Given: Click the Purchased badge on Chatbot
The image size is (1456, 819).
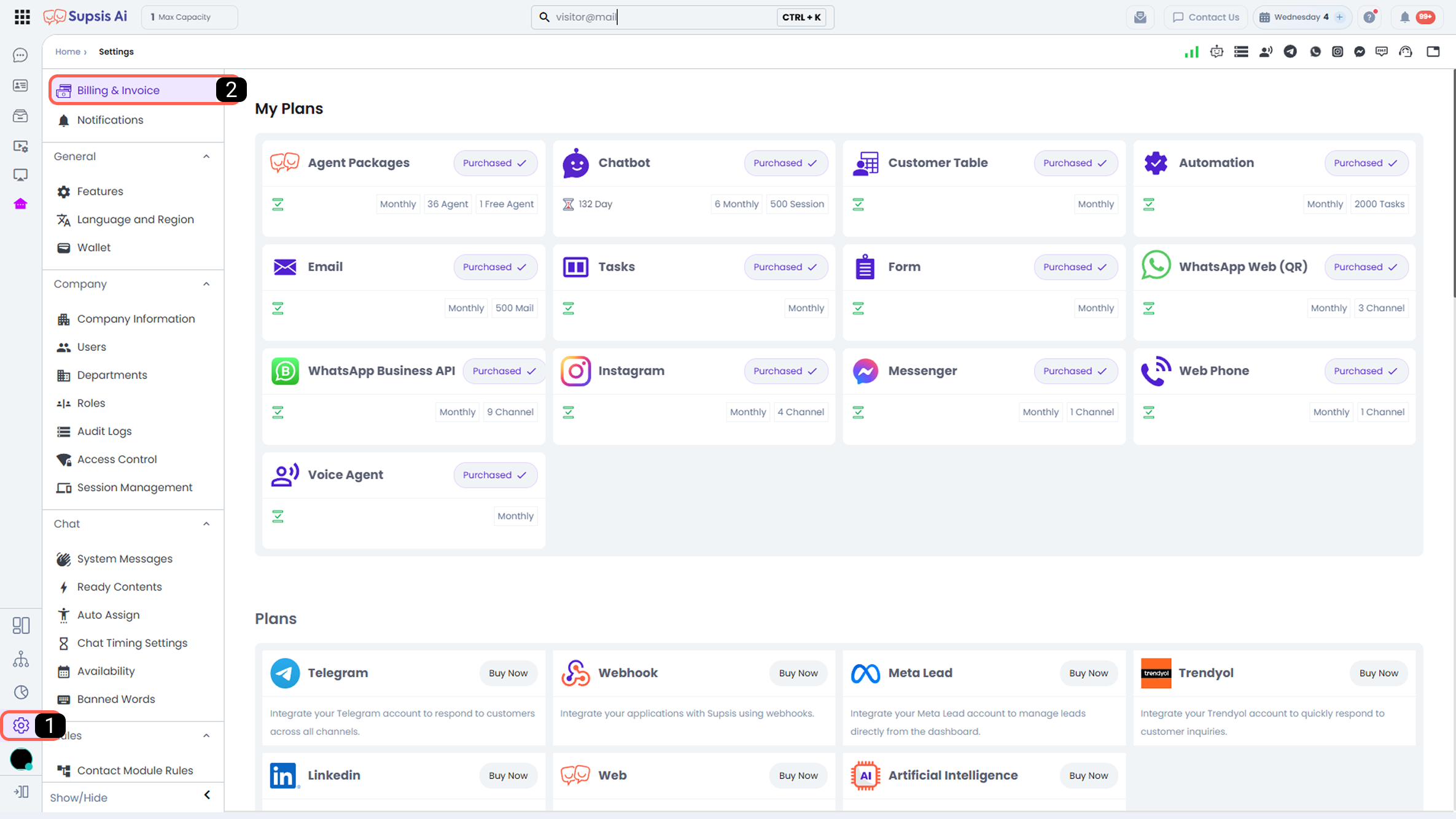Looking at the screenshot, I should [x=785, y=163].
